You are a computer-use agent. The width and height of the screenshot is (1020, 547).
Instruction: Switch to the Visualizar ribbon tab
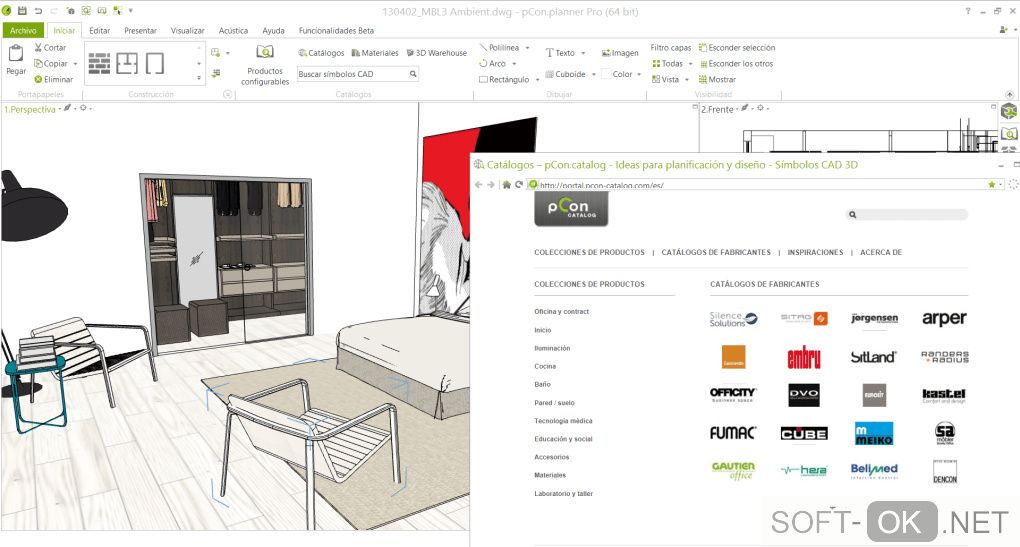point(187,31)
